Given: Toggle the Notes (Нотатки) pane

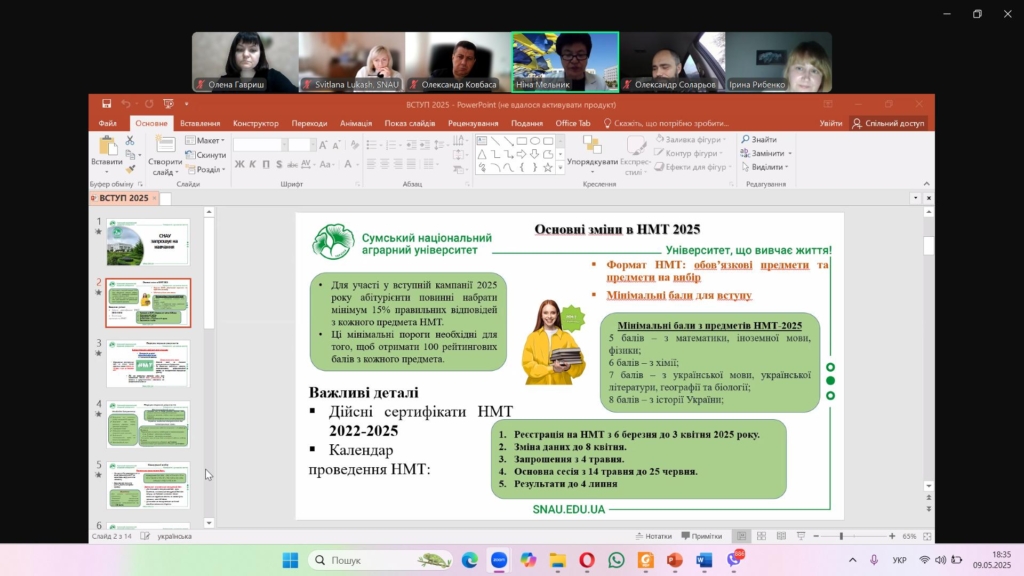Looking at the screenshot, I should 651,536.
